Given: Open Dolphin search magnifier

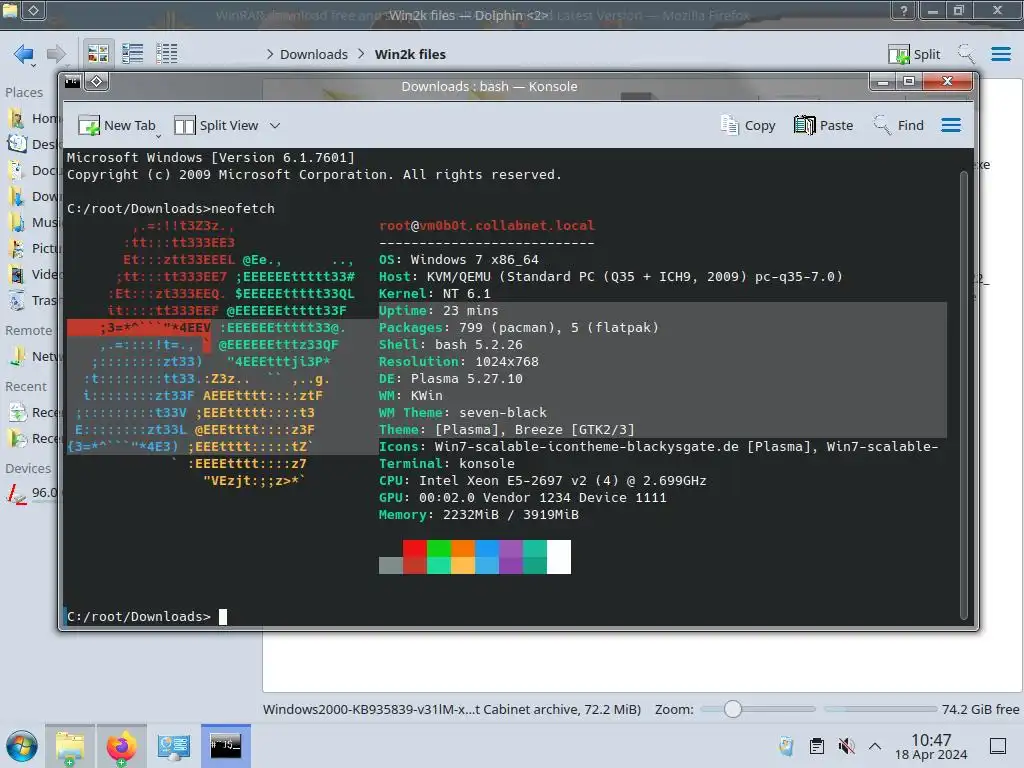Looking at the screenshot, I should 966,54.
